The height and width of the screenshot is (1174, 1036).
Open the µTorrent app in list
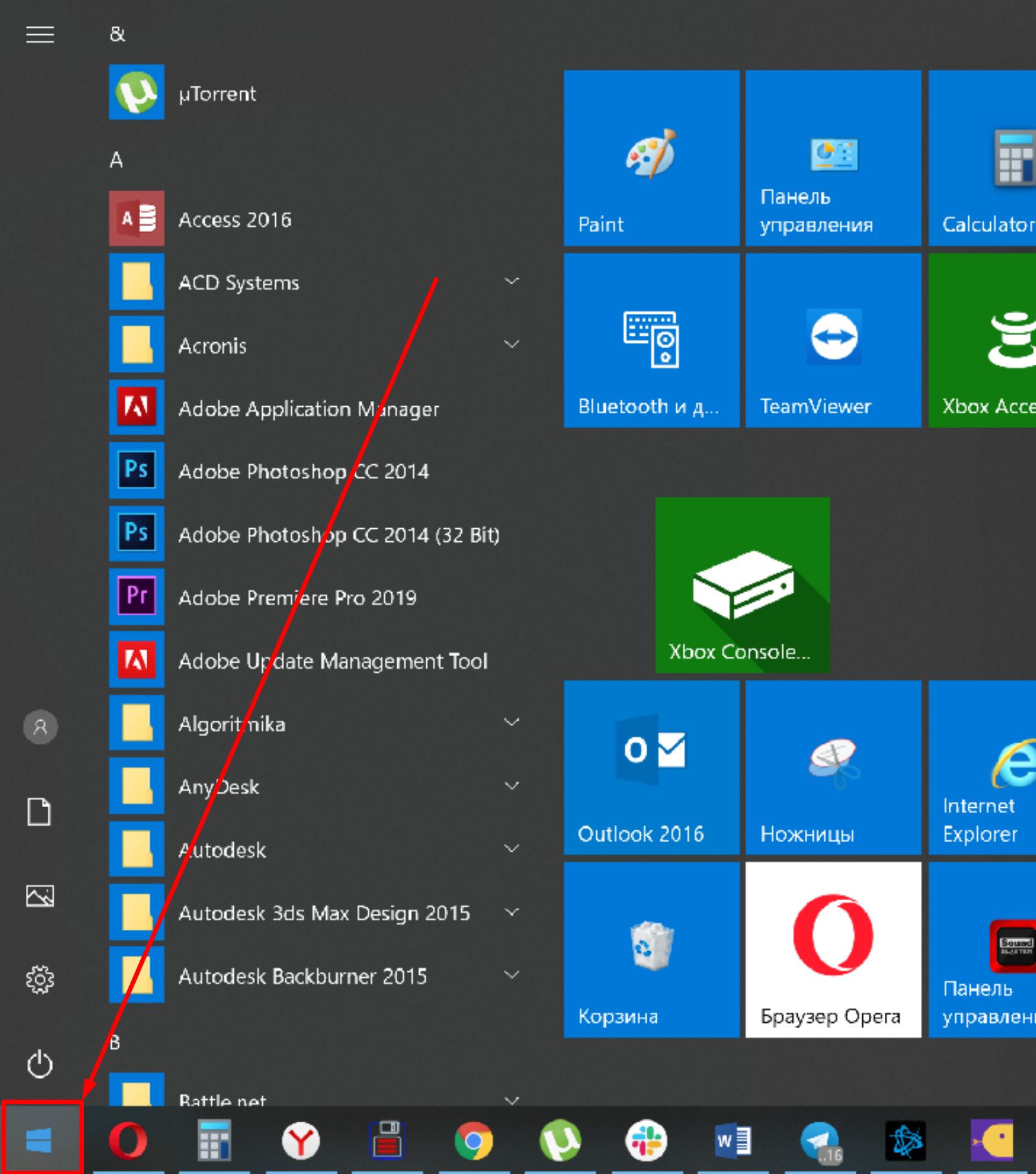click(316, 92)
